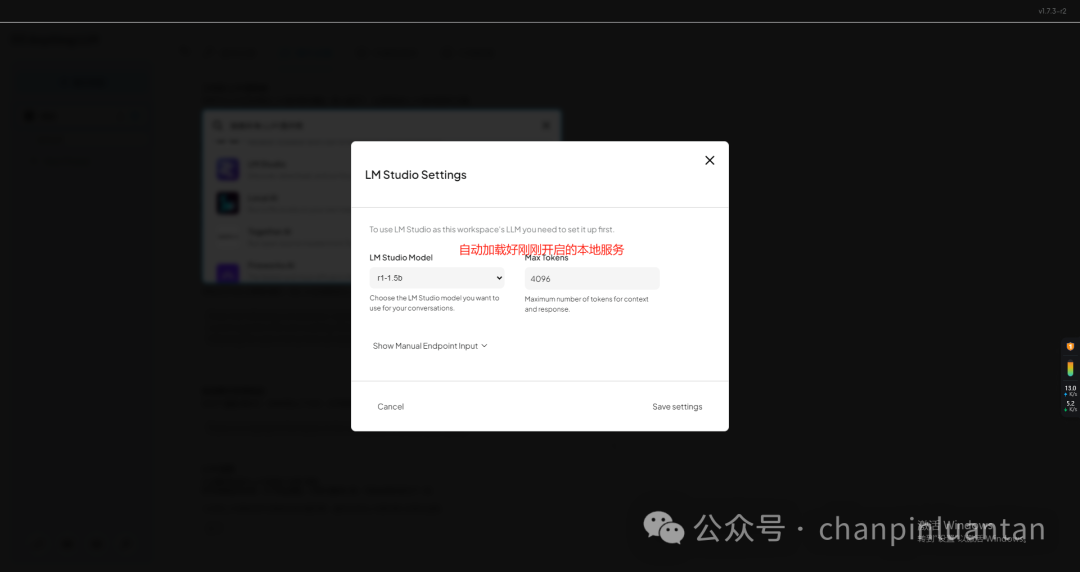Click the green battery-like indicator icon
The image size is (1080, 572).
click(x=1070, y=369)
